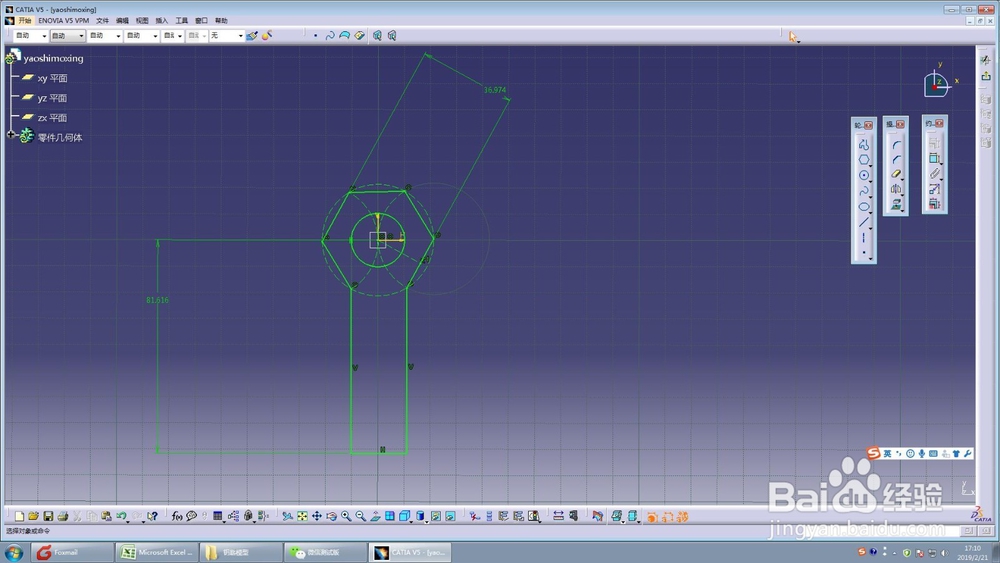Activate the Mirror tool

point(896,189)
